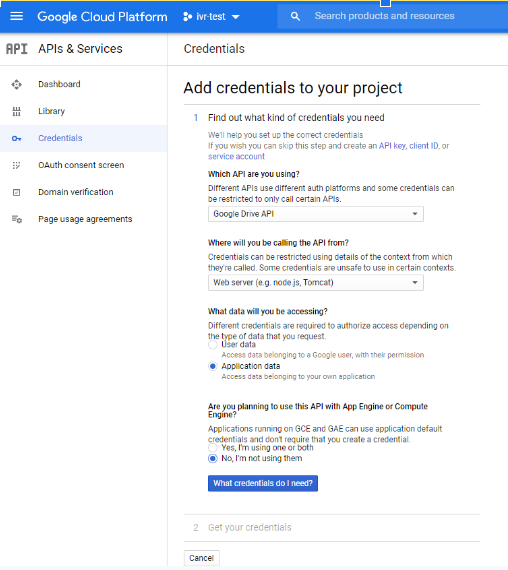Click the Dashboard icon in sidebar
Screen dimensions: 508x570
click(16, 84)
